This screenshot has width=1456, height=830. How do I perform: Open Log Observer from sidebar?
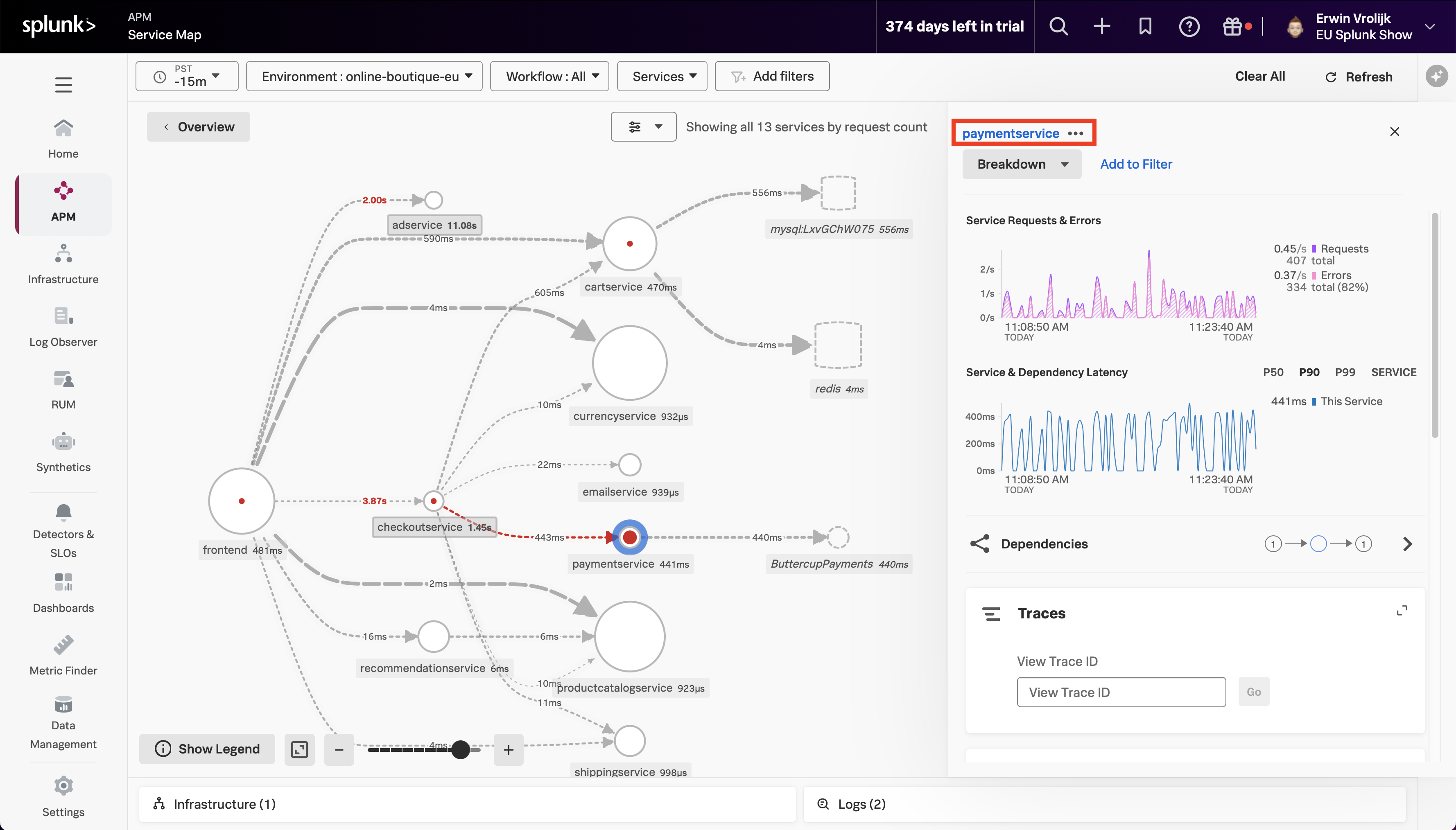[x=63, y=327]
